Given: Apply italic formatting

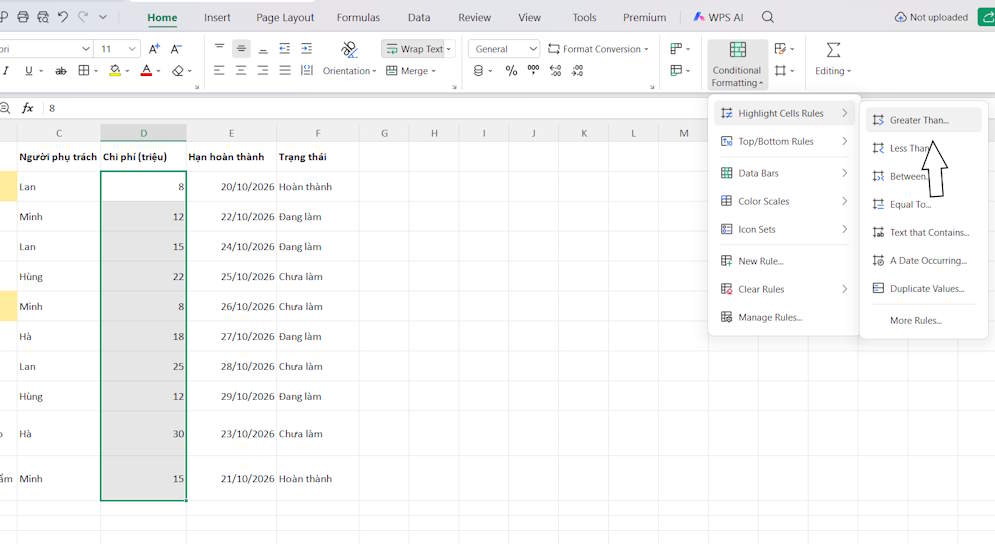Looking at the screenshot, I should 6,70.
